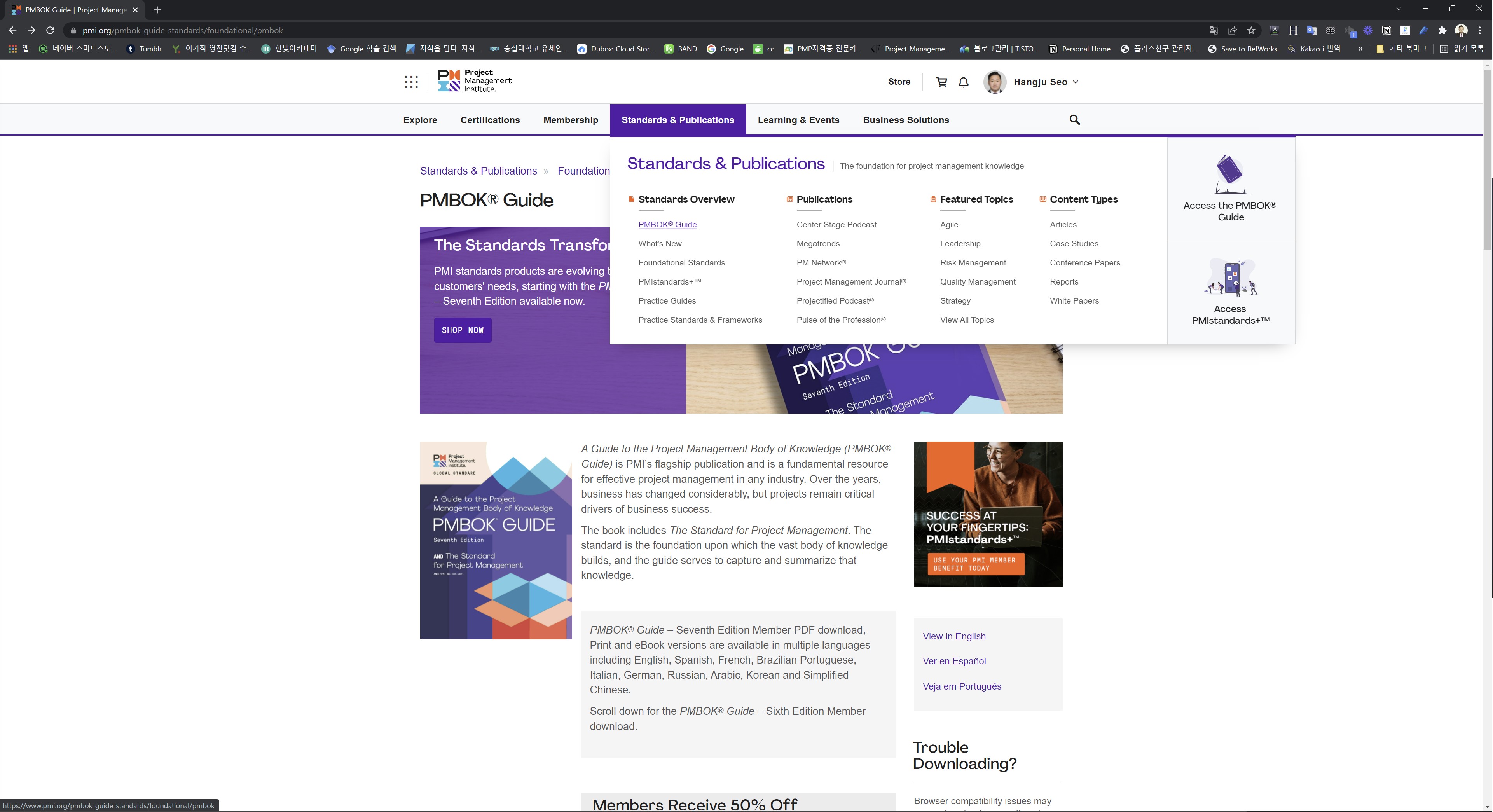Open the PMI apps grid icon
Screen dimensions: 1493x812
pos(411,82)
